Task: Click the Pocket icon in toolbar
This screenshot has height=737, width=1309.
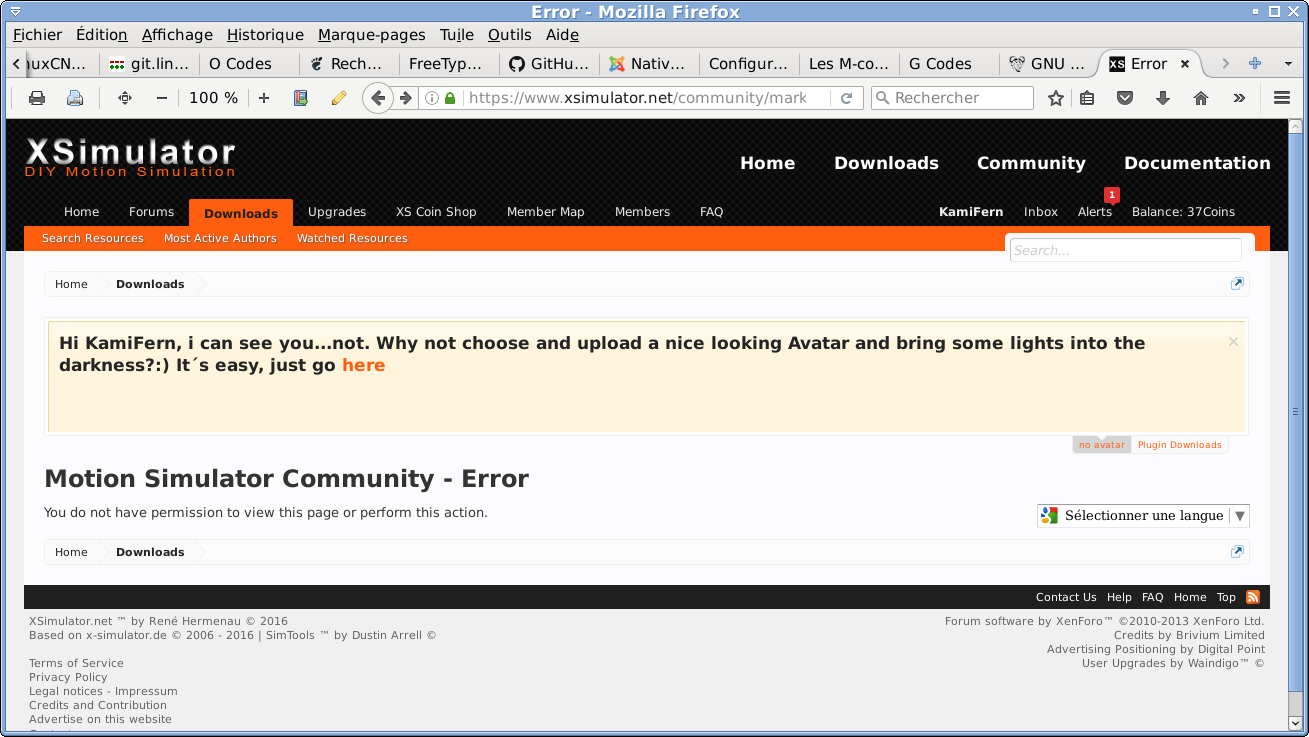Action: point(1125,98)
